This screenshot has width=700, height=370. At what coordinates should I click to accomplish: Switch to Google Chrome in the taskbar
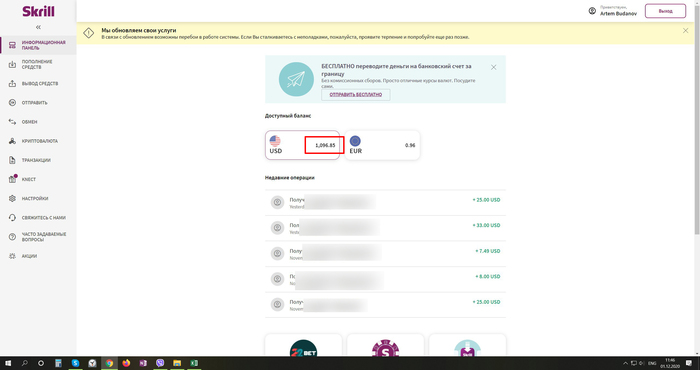109,363
